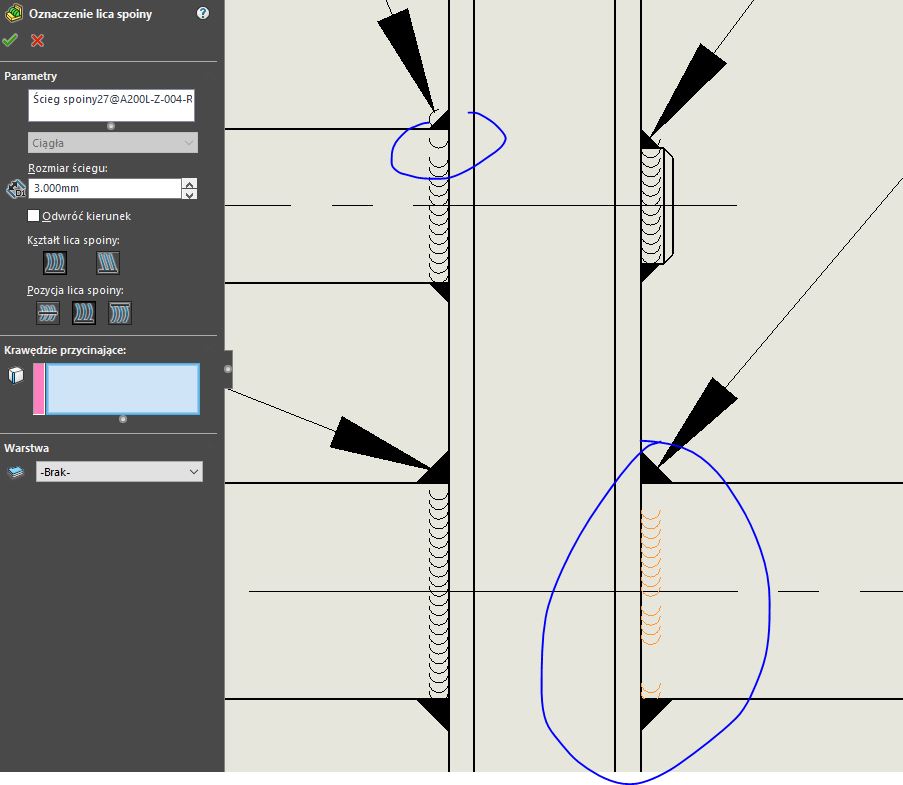Image resolution: width=903 pixels, height=785 pixels.
Task: Click the Kształt lica spoiny label
Action: pyautogui.click(x=73, y=240)
